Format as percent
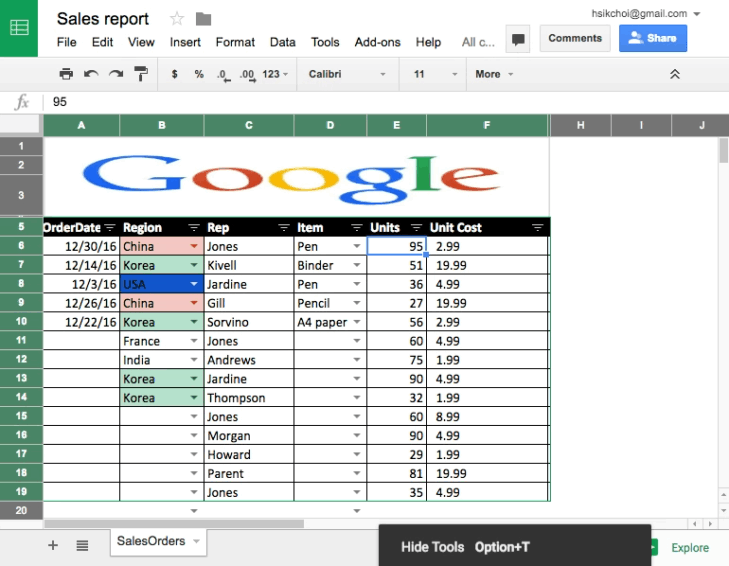 point(199,74)
